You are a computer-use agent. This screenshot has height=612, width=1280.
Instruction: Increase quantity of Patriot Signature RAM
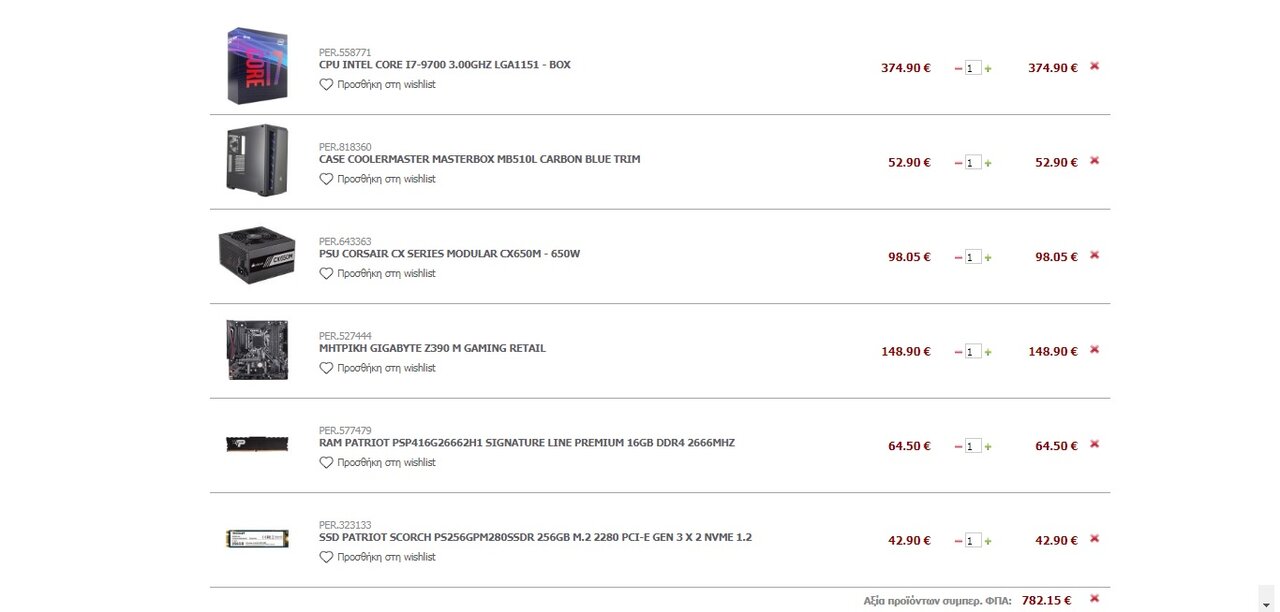(988, 447)
